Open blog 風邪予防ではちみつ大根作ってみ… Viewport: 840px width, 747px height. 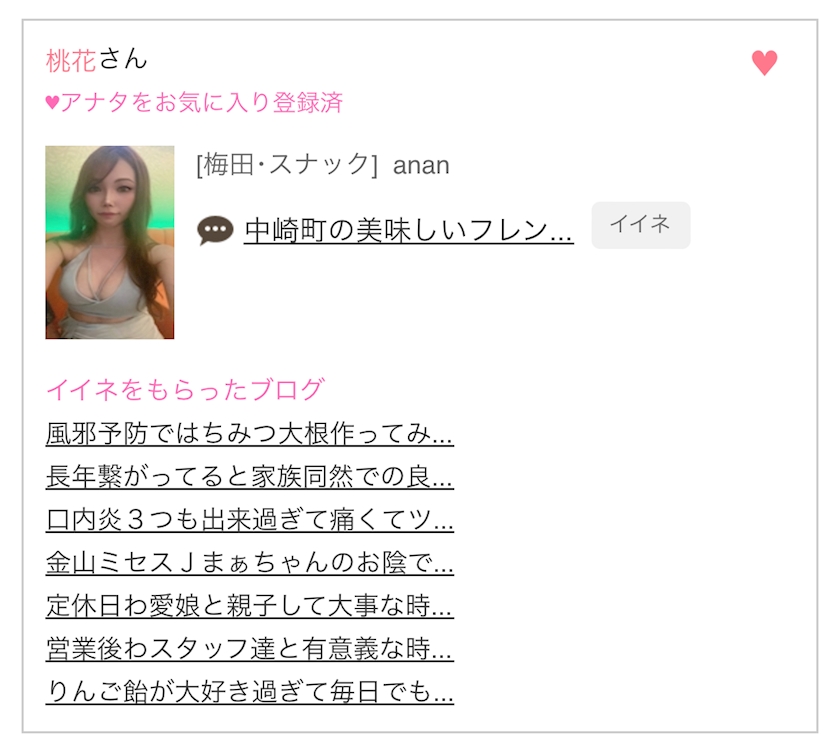[x=250, y=434]
